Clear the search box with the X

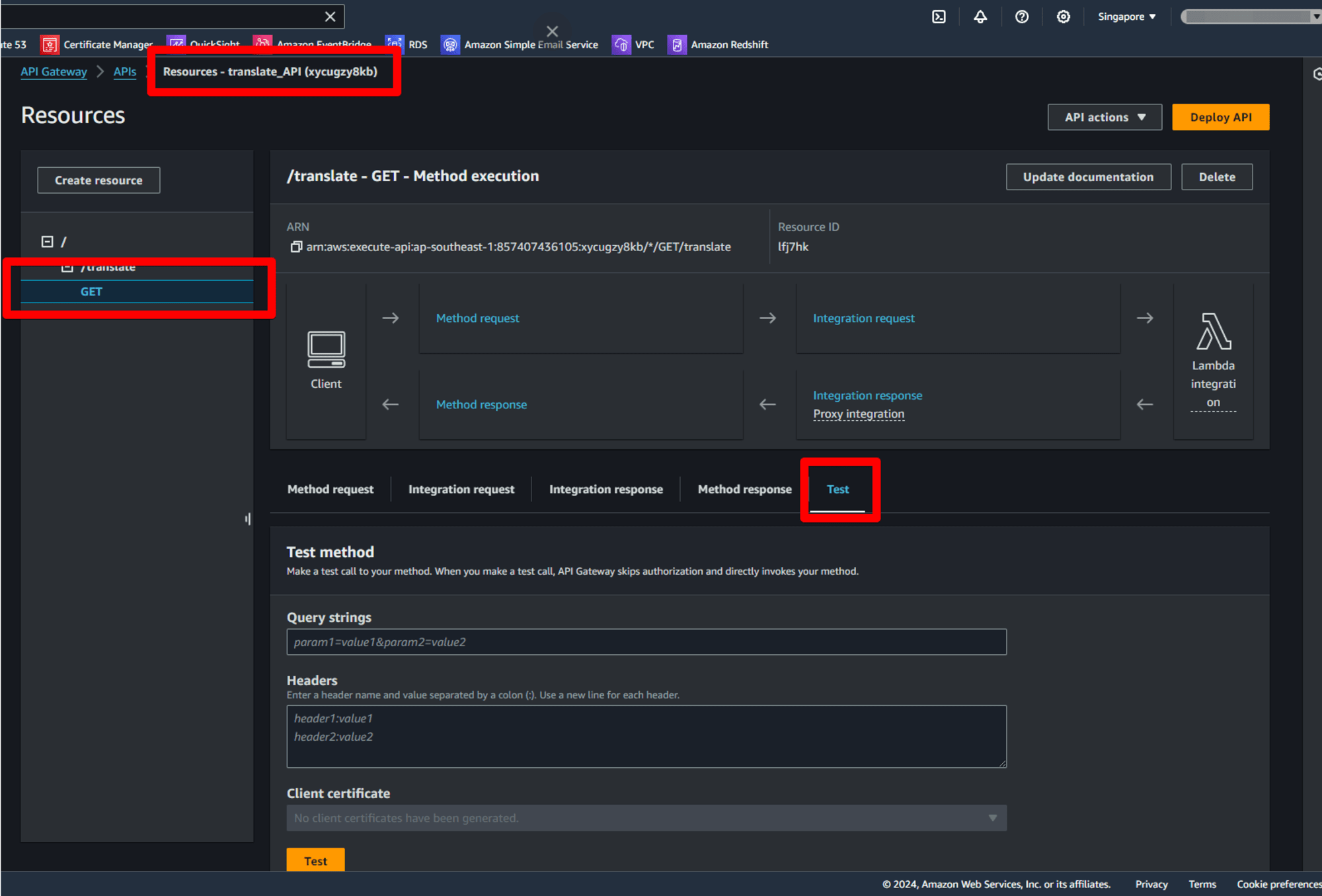tap(330, 17)
